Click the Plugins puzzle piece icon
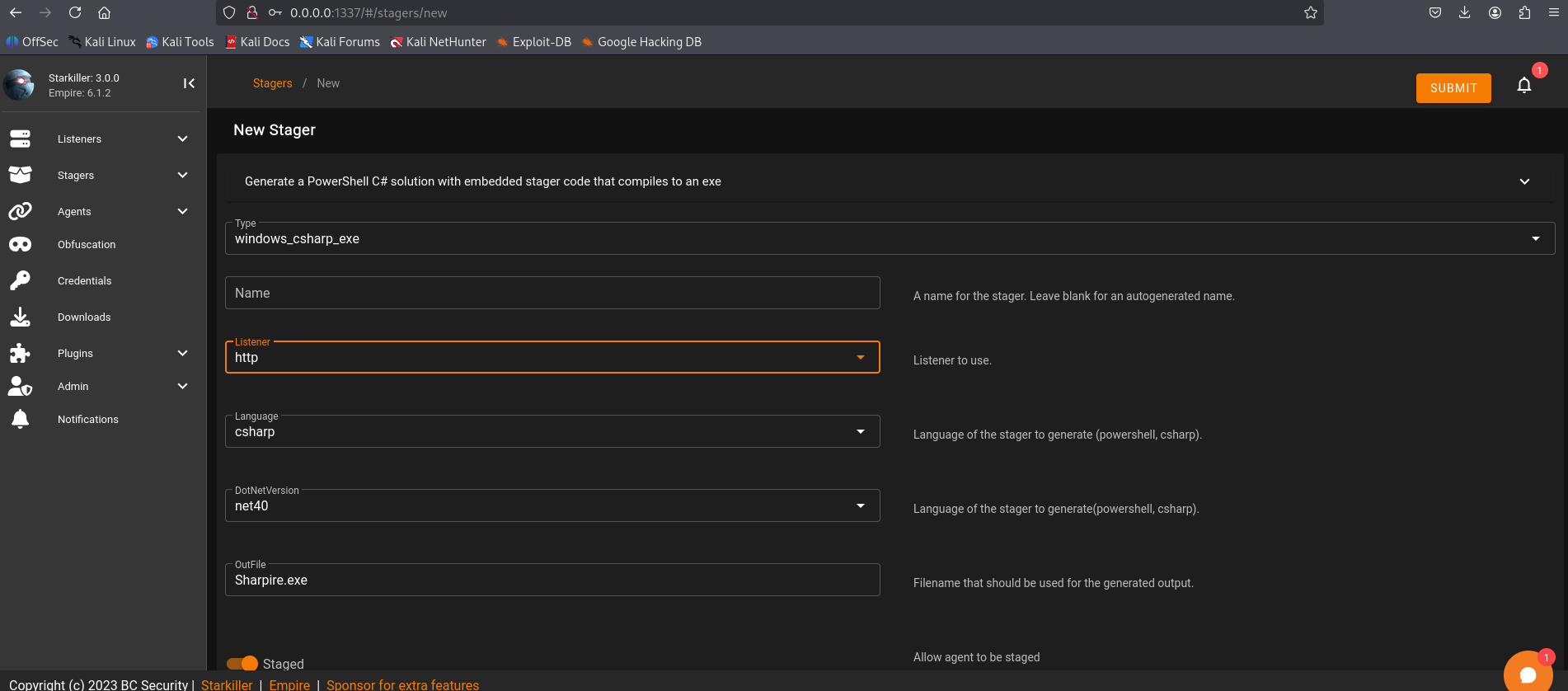 pyautogui.click(x=20, y=353)
